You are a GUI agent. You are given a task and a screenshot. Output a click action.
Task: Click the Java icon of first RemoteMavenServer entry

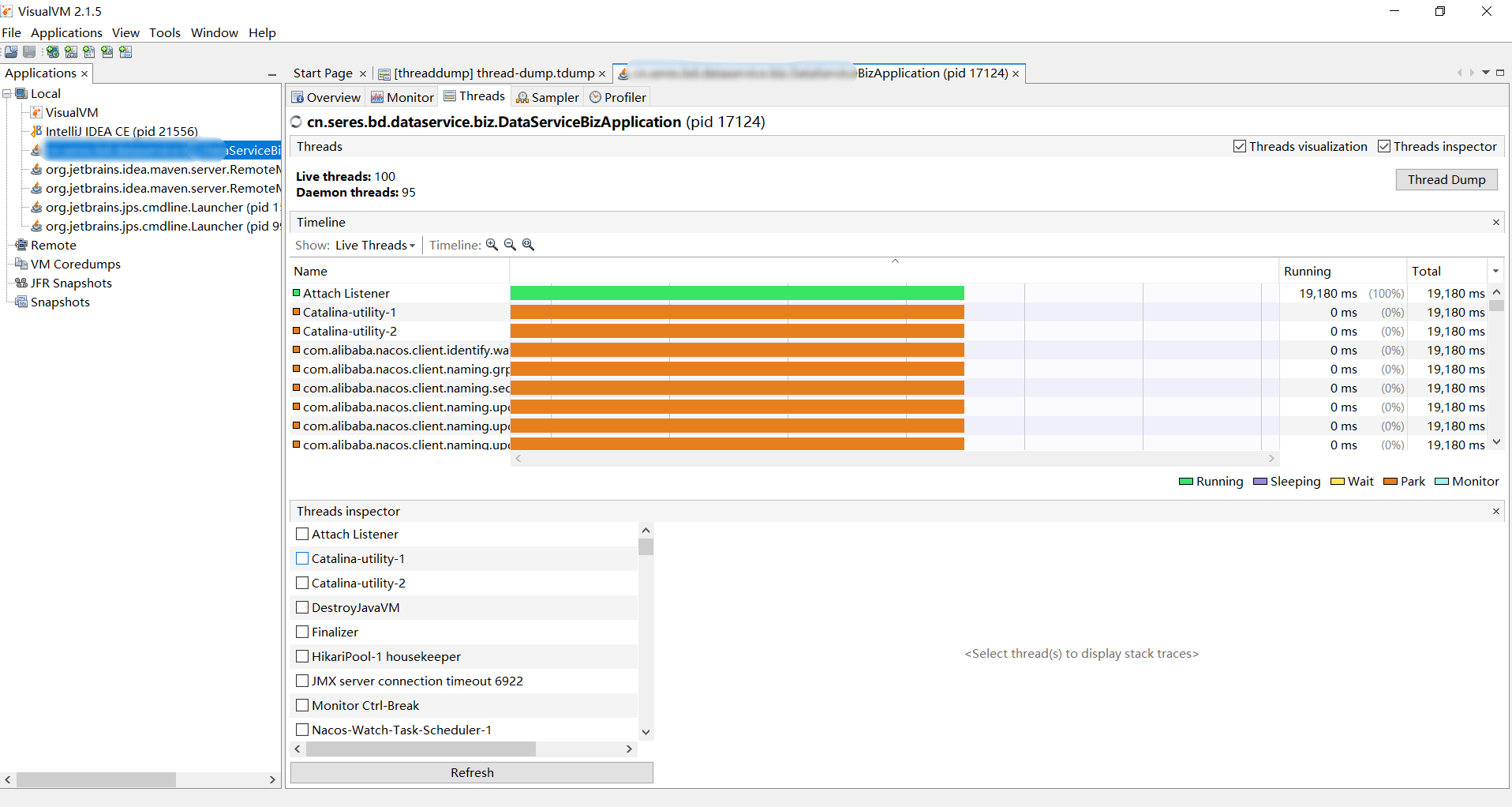(36, 169)
